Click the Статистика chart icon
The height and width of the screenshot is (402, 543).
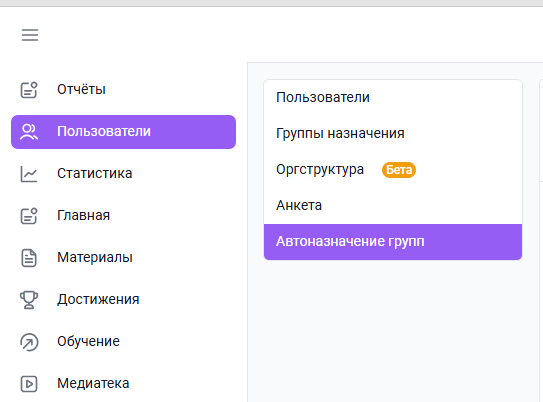coord(29,174)
